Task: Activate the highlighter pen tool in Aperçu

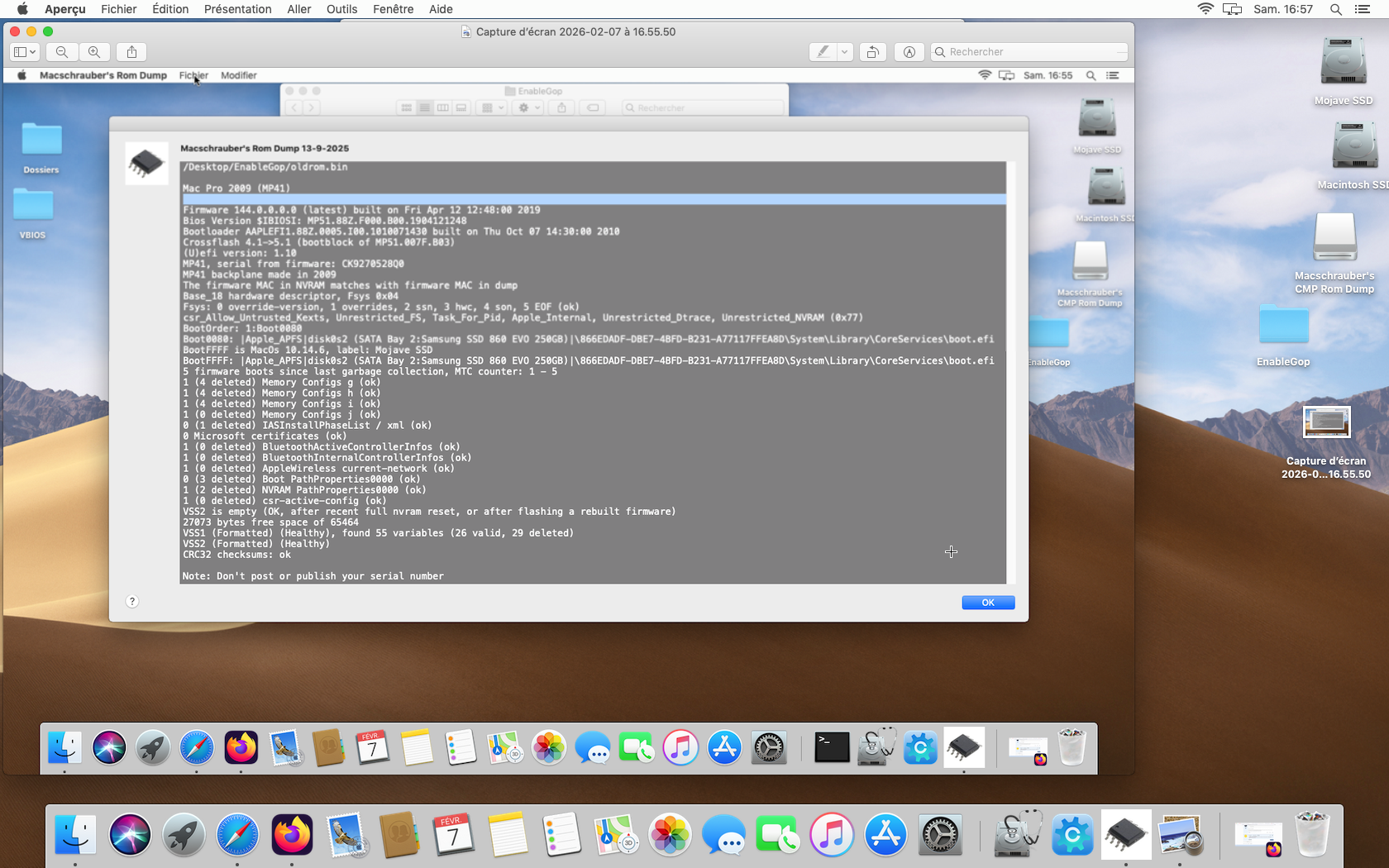Action: click(823, 52)
